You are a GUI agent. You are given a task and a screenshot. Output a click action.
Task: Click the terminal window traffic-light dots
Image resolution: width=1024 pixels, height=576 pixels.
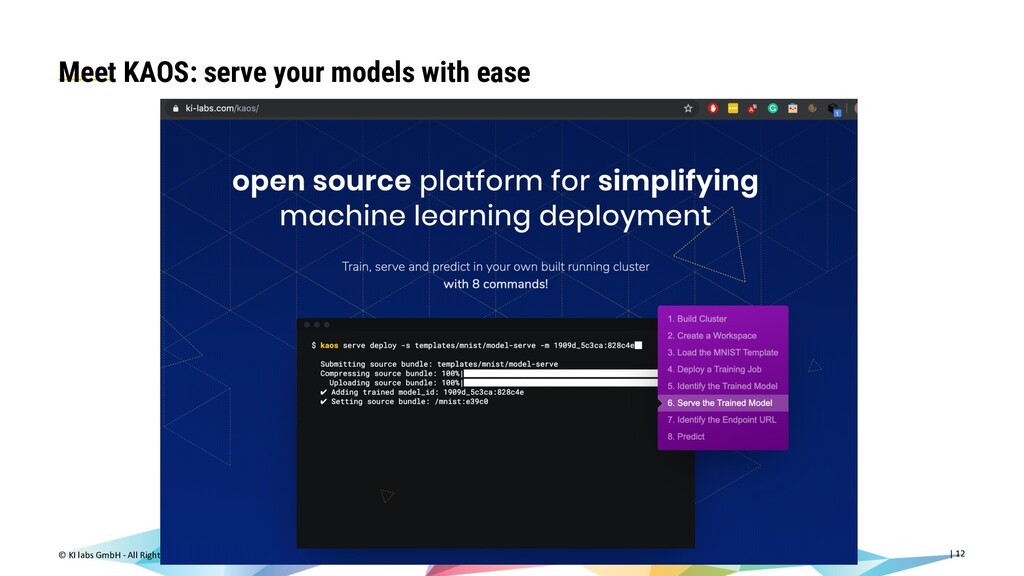click(317, 325)
